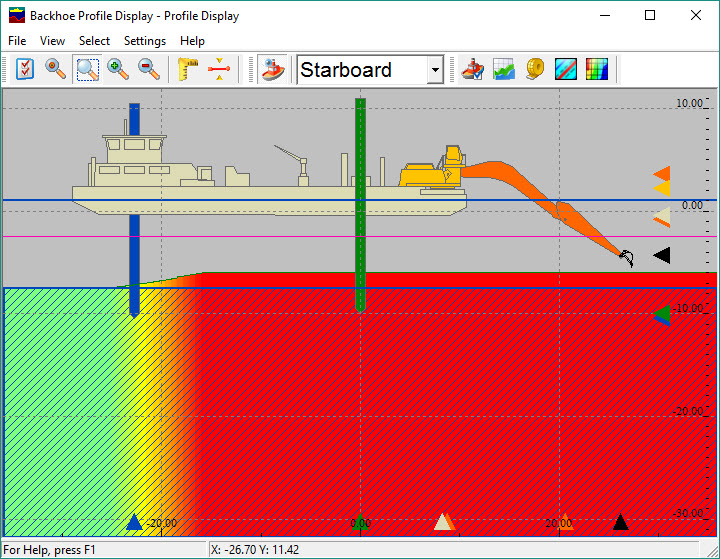Open the File menu
The image size is (720, 559).
17,41
